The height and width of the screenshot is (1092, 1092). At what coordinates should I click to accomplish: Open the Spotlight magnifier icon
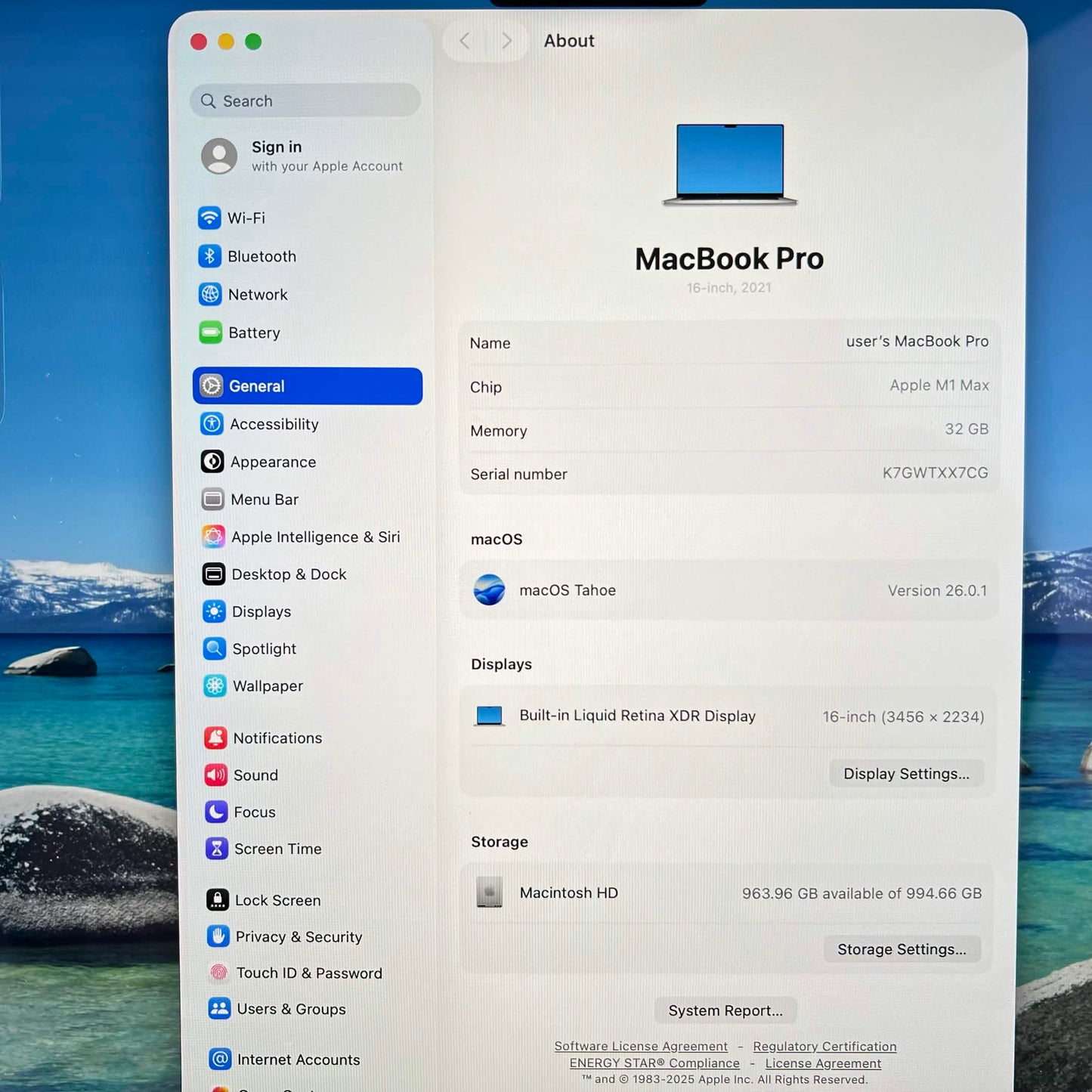coord(215,648)
